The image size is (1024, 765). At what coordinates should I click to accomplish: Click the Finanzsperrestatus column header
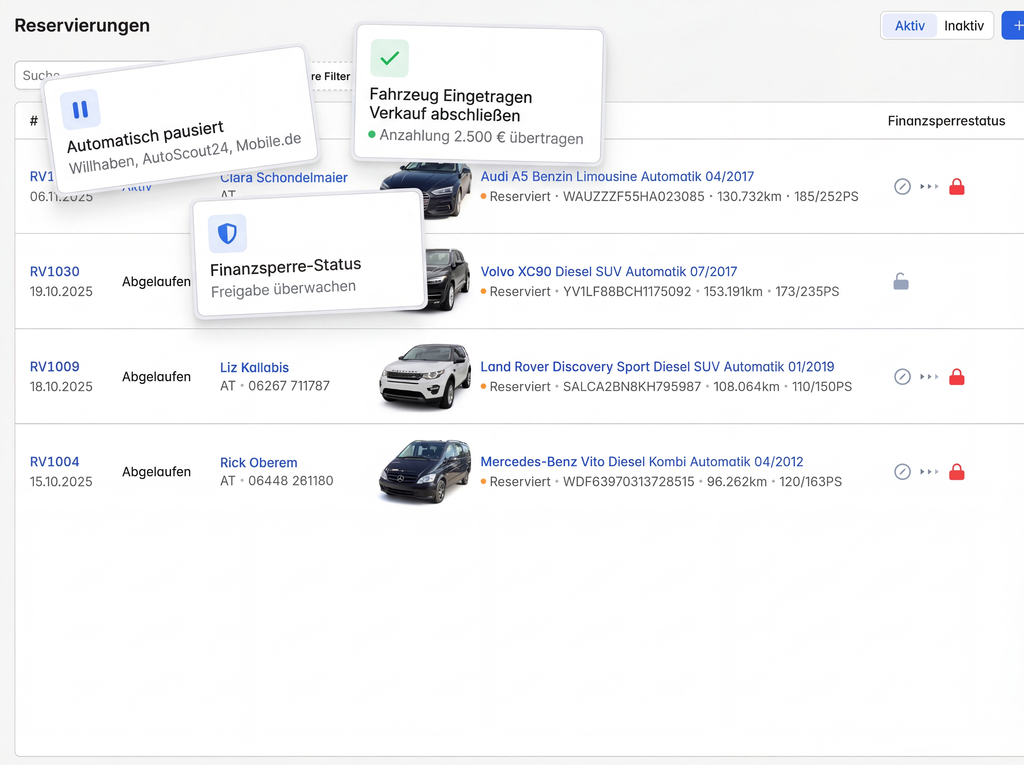946,121
